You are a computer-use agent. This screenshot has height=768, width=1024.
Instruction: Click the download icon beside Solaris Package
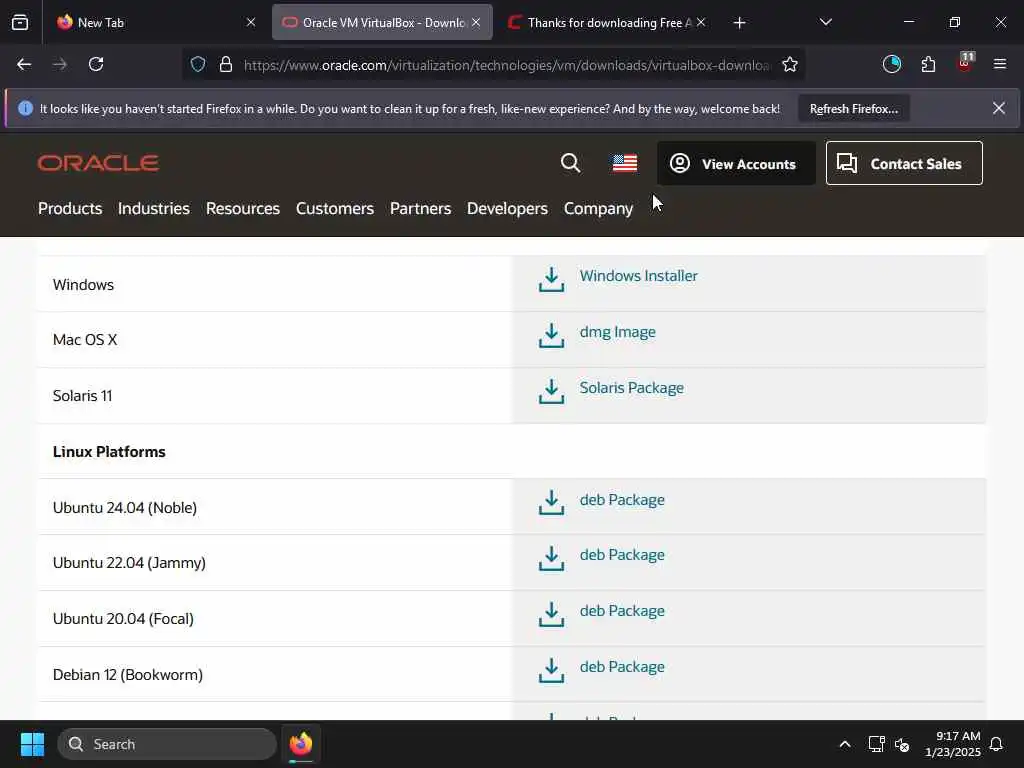pos(551,392)
